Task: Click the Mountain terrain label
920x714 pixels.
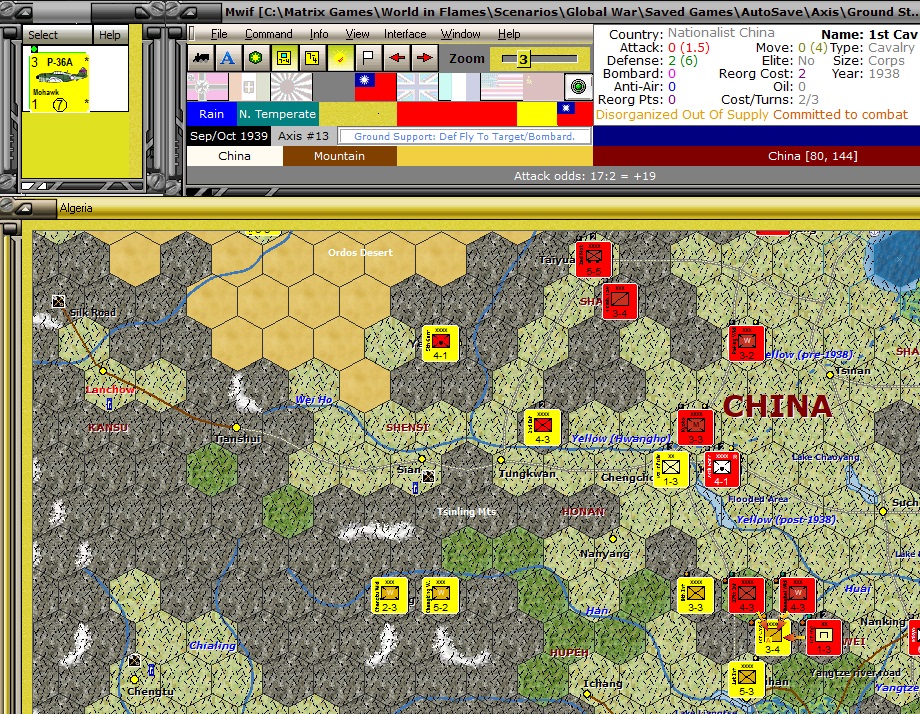Action: (x=339, y=156)
